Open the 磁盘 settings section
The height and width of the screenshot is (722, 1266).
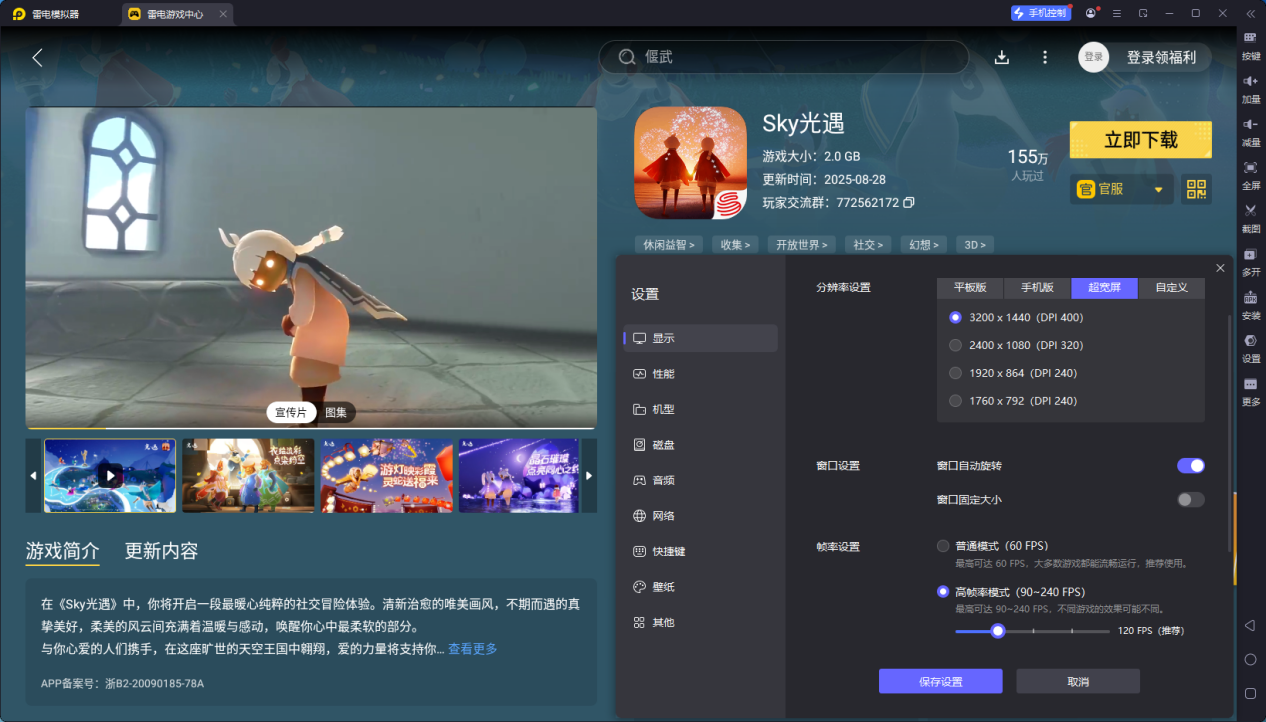pyautogui.click(x=700, y=445)
